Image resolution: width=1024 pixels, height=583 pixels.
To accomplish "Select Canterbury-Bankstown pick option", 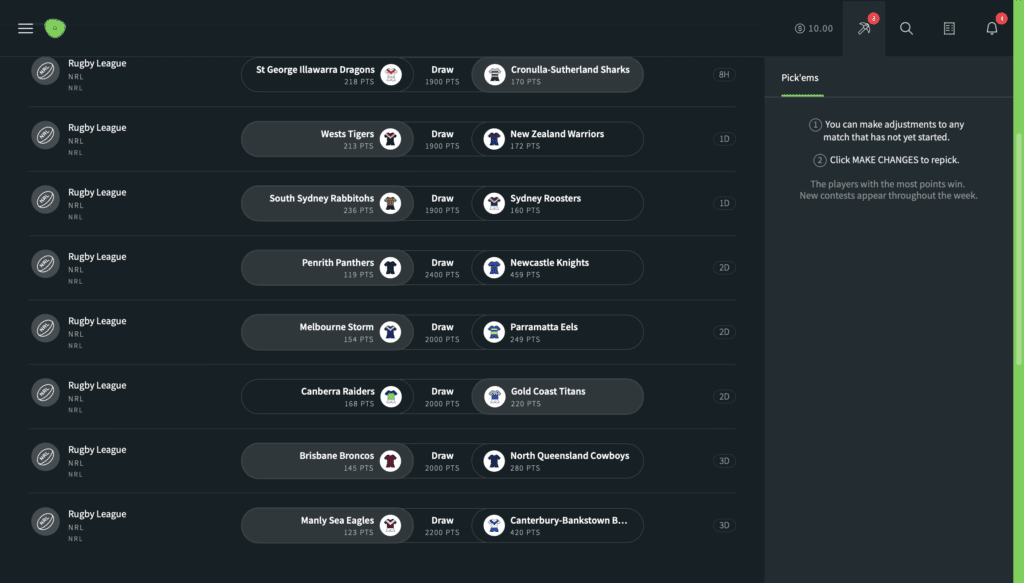I will [x=558, y=525].
